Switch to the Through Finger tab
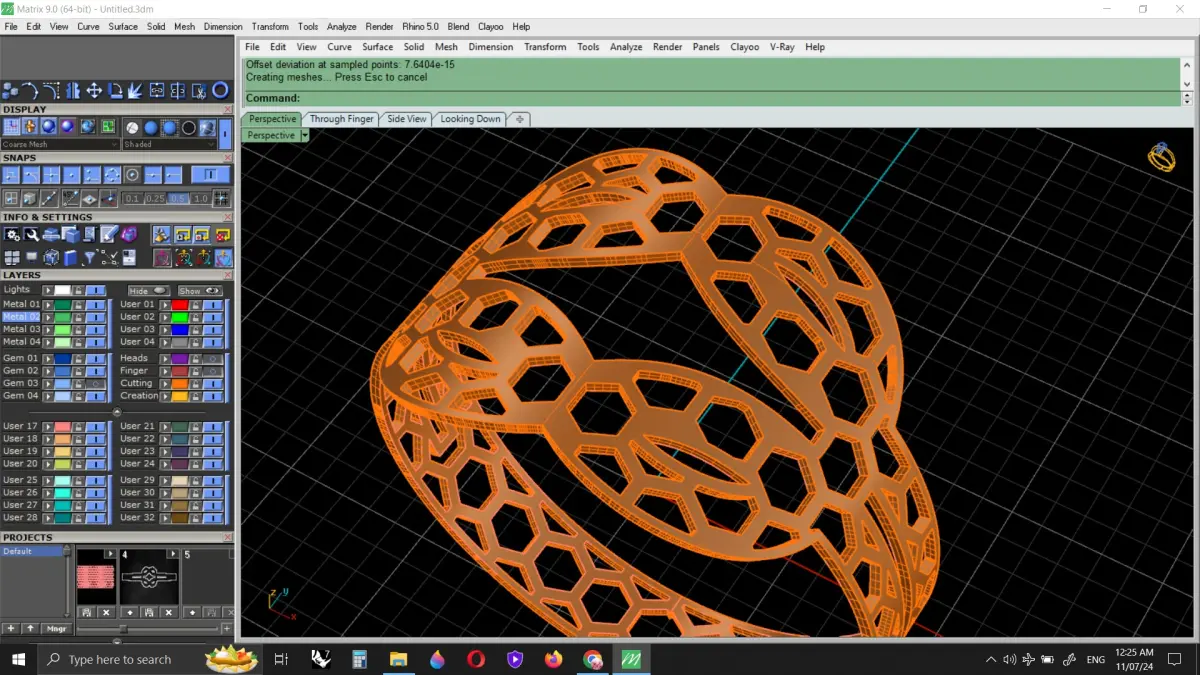The image size is (1200, 675). click(341, 119)
